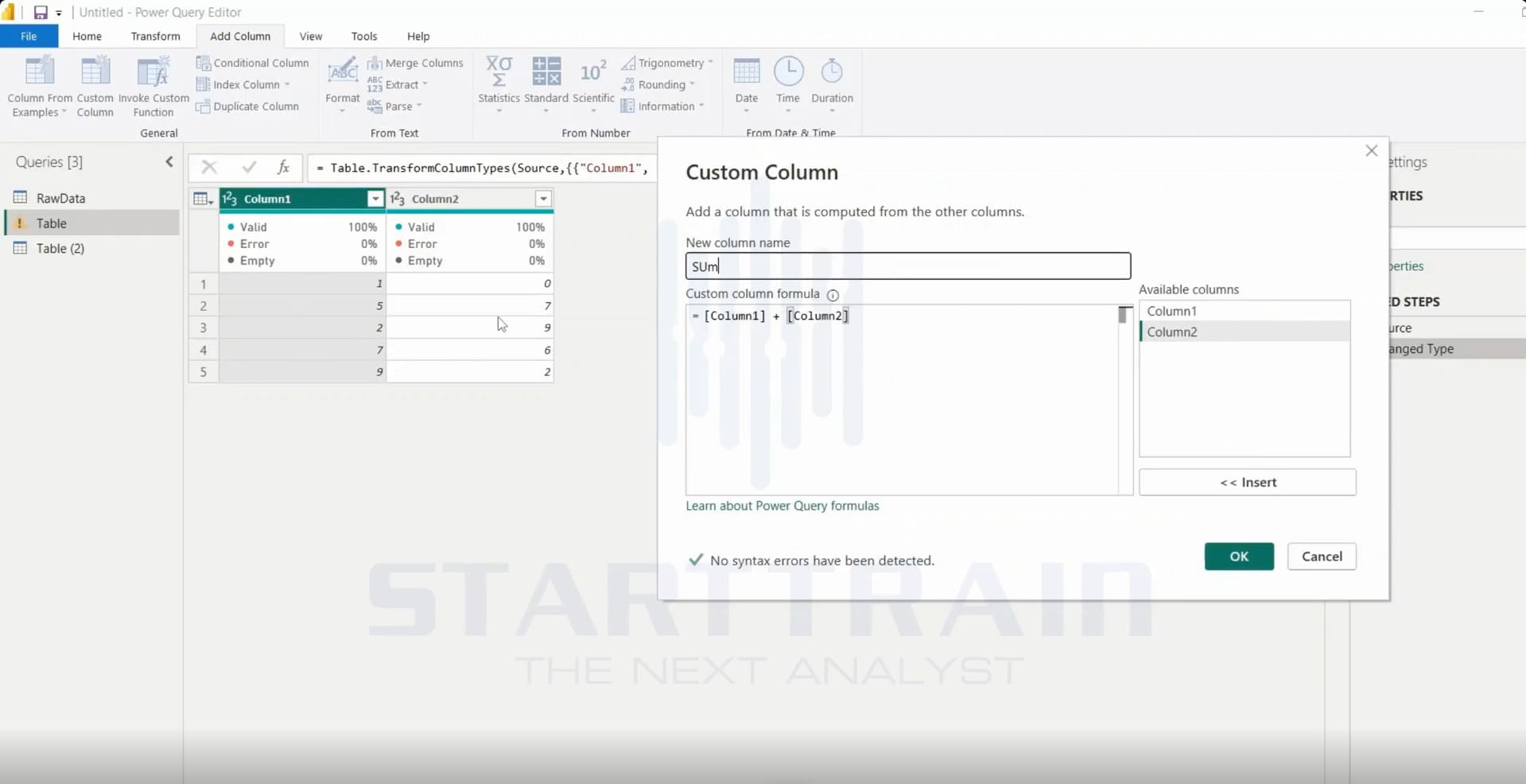The image size is (1526, 784).
Task: Collapse the Queries pane
Action: tap(169, 162)
